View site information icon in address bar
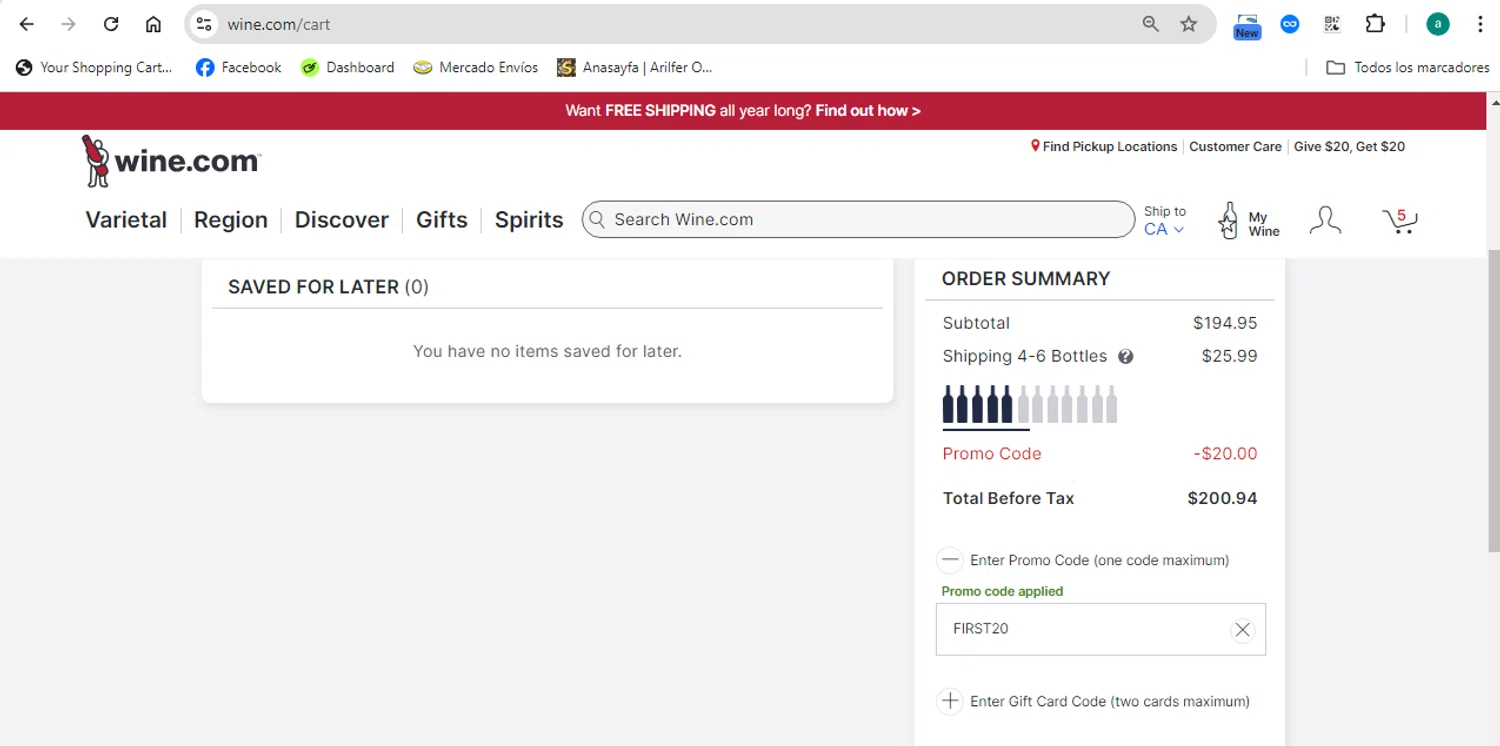The image size is (1500, 746). (204, 24)
